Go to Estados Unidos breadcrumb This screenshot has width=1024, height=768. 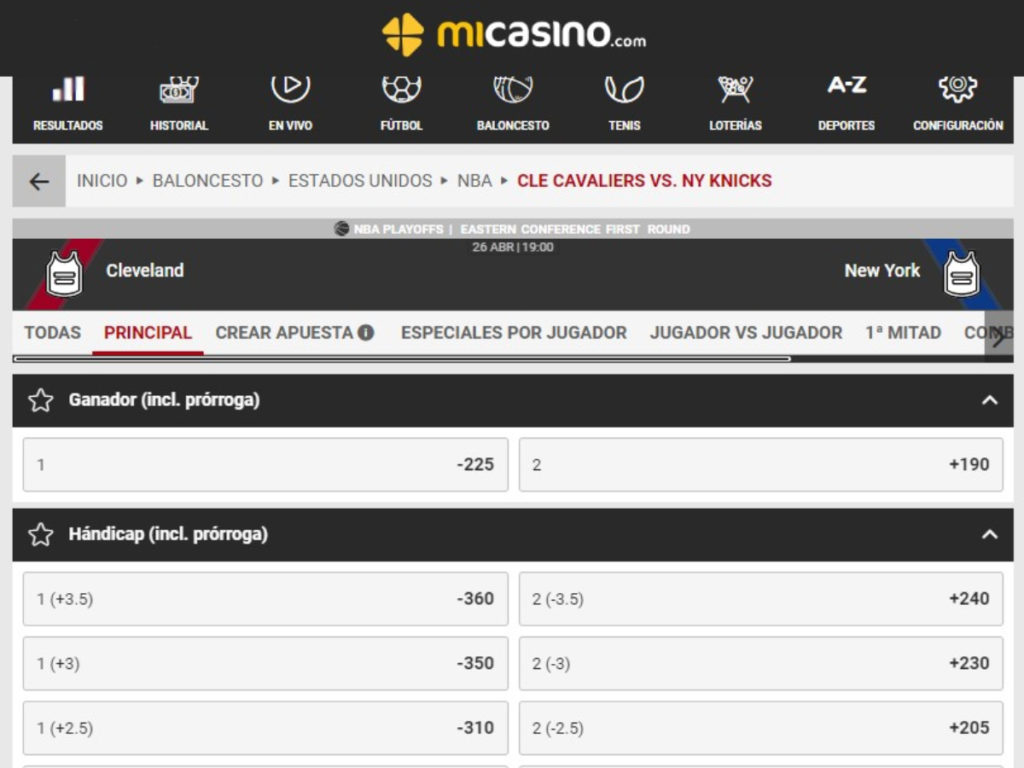(x=360, y=181)
